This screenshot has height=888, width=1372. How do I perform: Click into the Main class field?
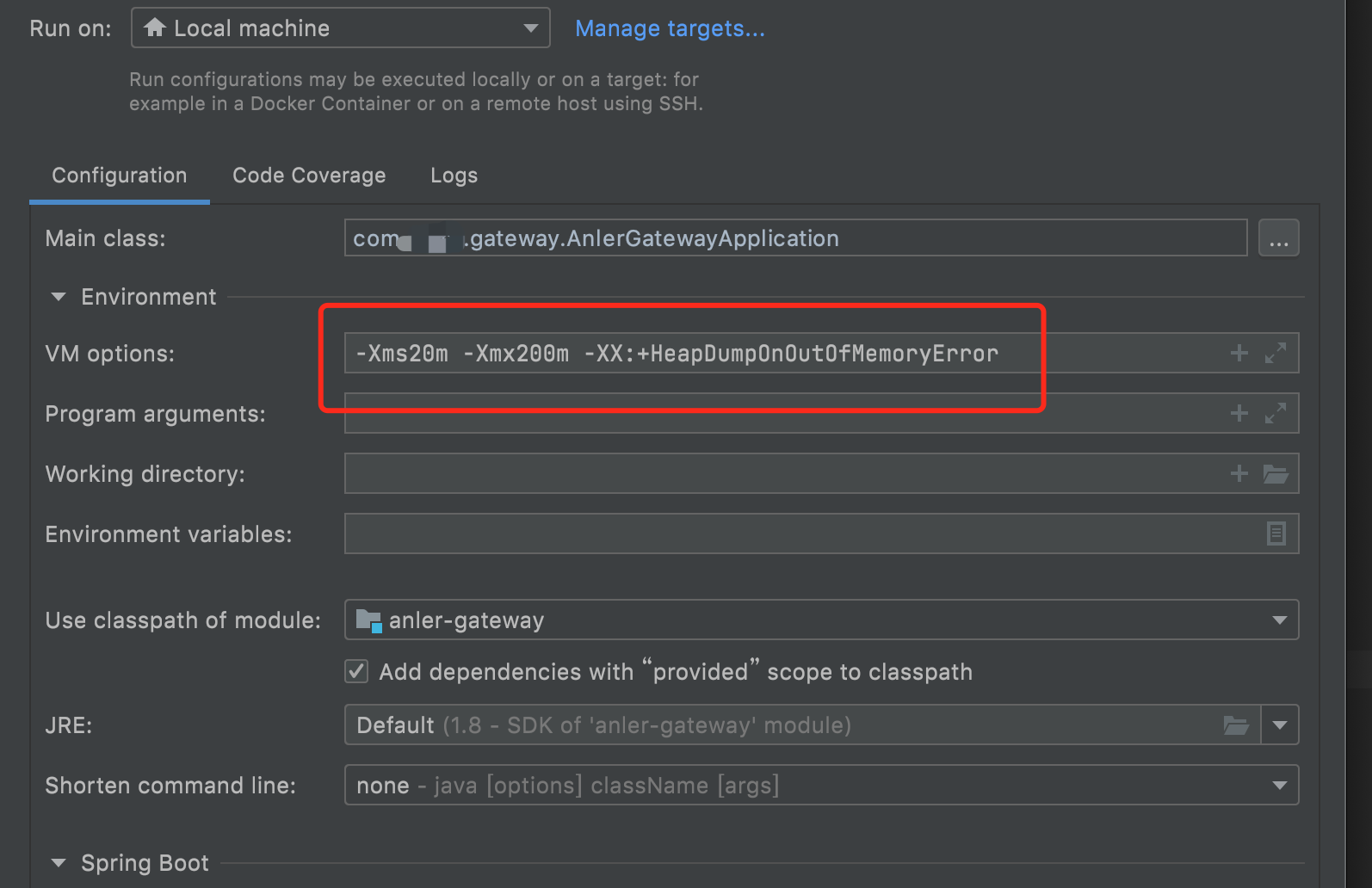pyautogui.click(x=795, y=237)
